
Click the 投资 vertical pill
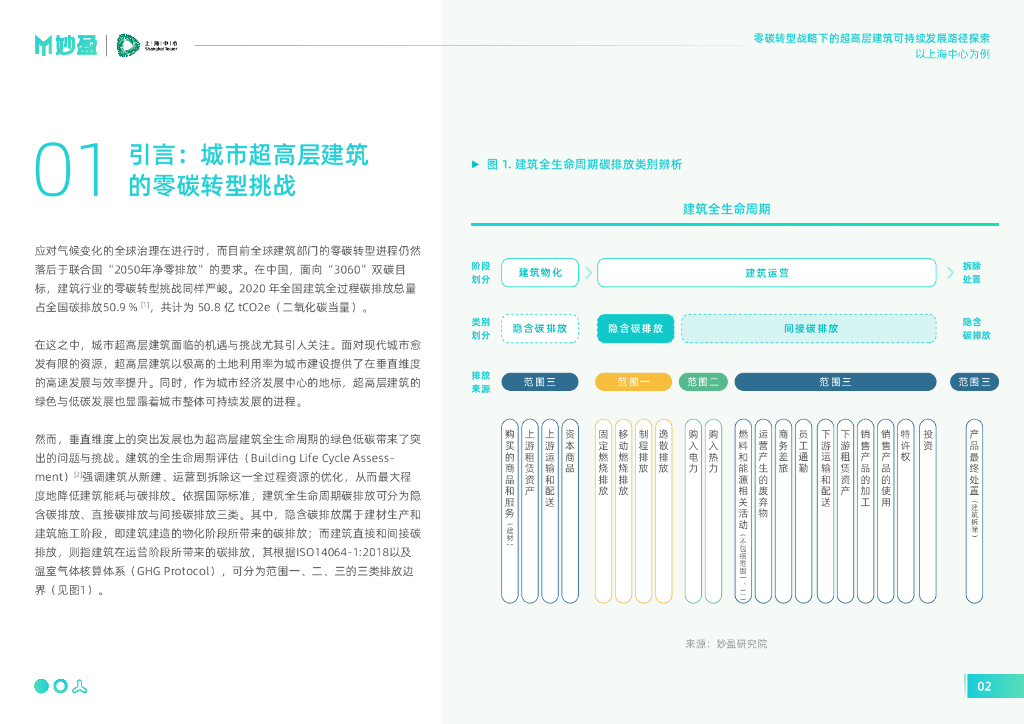click(x=928, y=511)
